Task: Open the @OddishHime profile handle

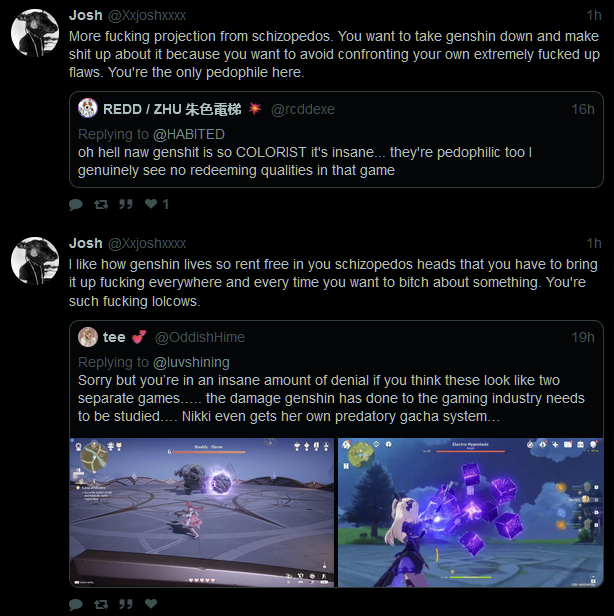Action: [200, 337]
